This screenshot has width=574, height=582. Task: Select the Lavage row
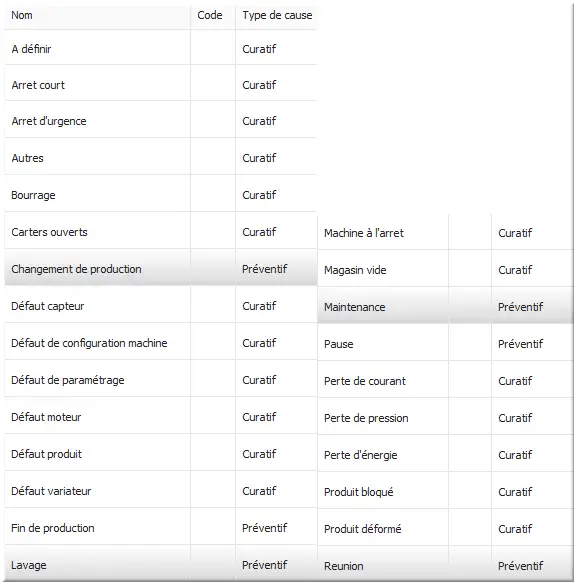pyautogui.click(x=160, y=565)
